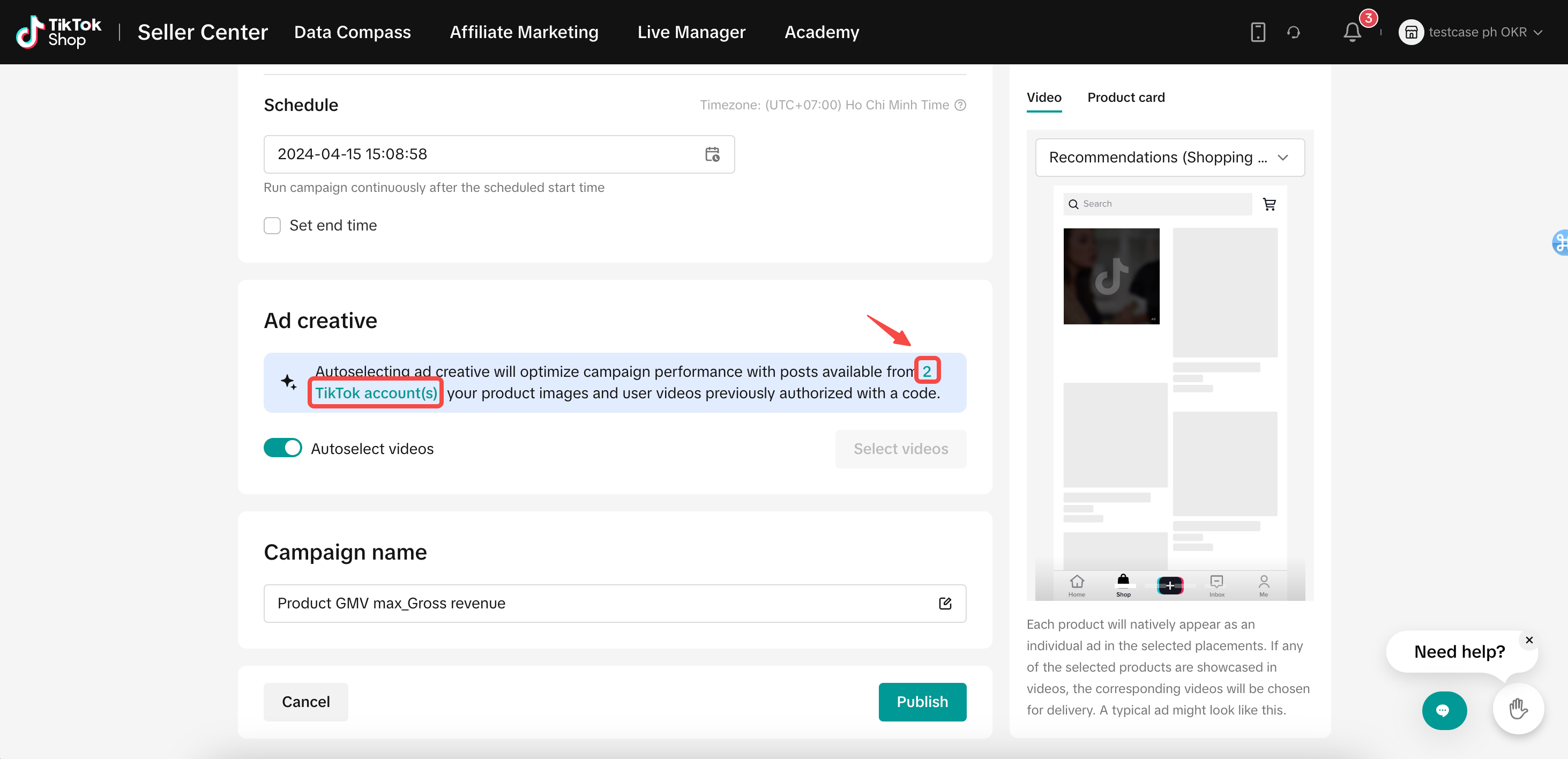Image resolution: width=1568 pixels, height=759 pixels.
Task: Click the edit campaign name pencil icon
Action: [x=945, y=603]
